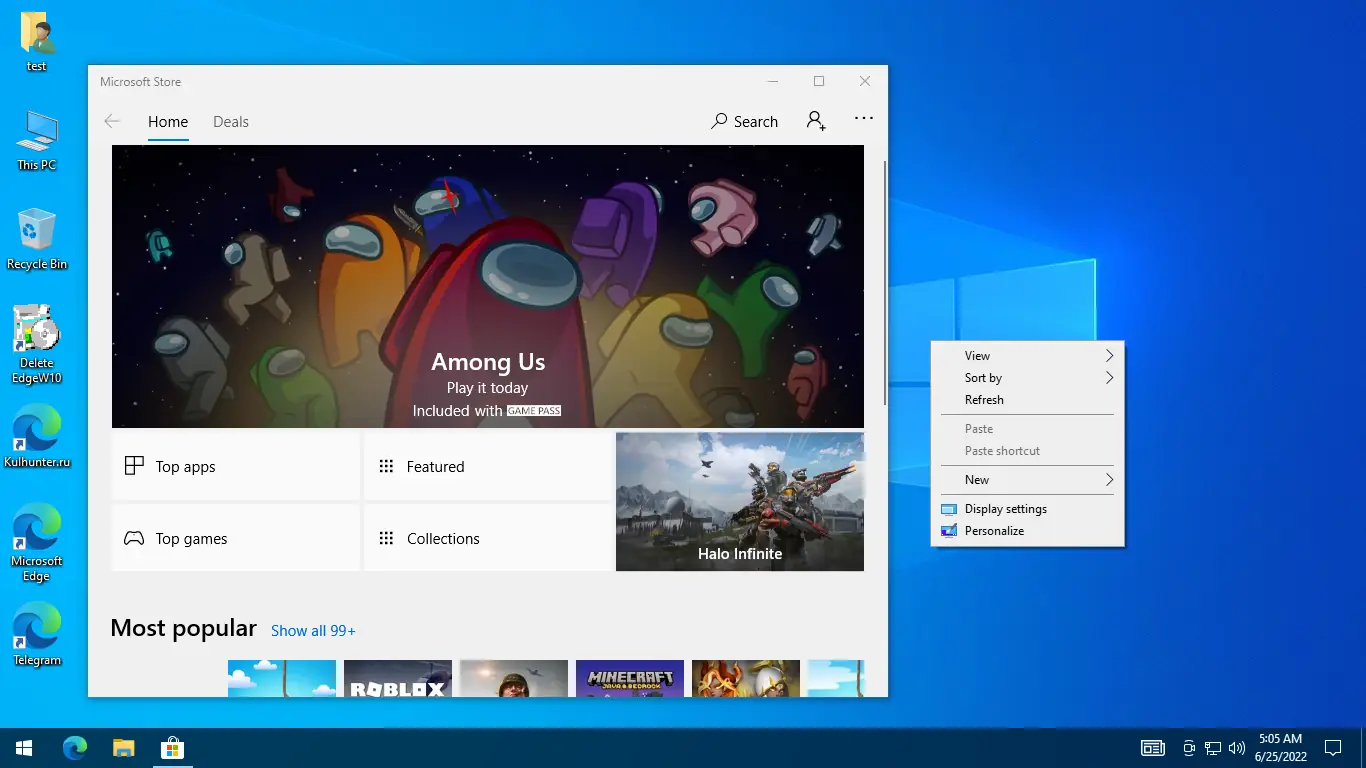Open the Collections category tile

487,538
